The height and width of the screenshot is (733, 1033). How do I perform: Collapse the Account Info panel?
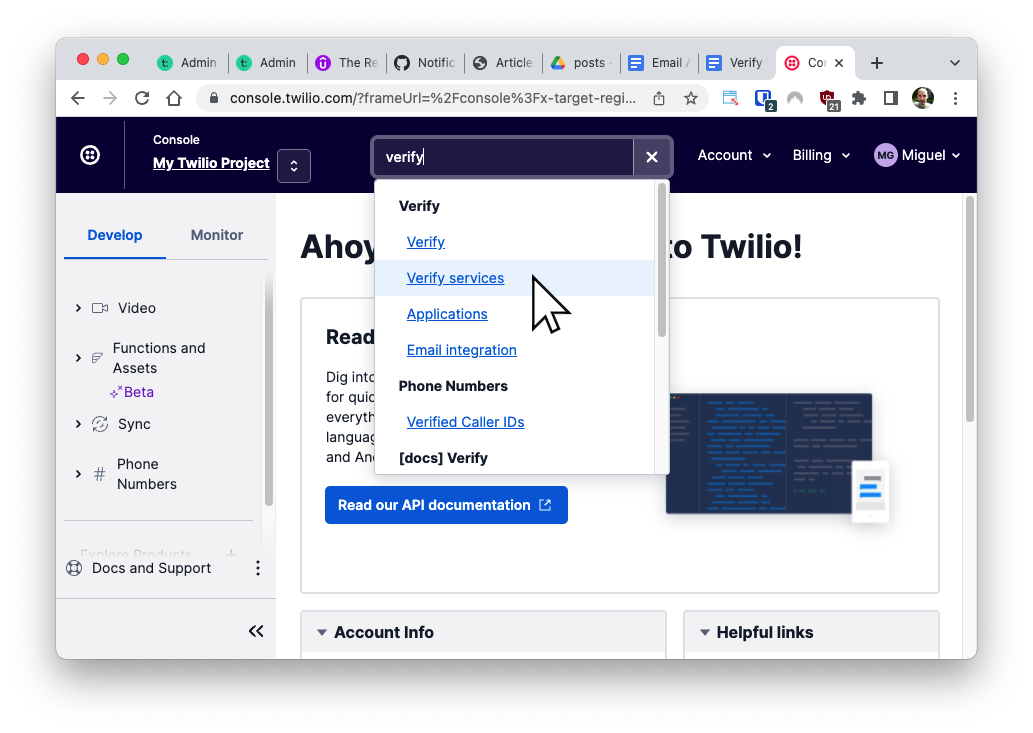click(x=321, y=632)
